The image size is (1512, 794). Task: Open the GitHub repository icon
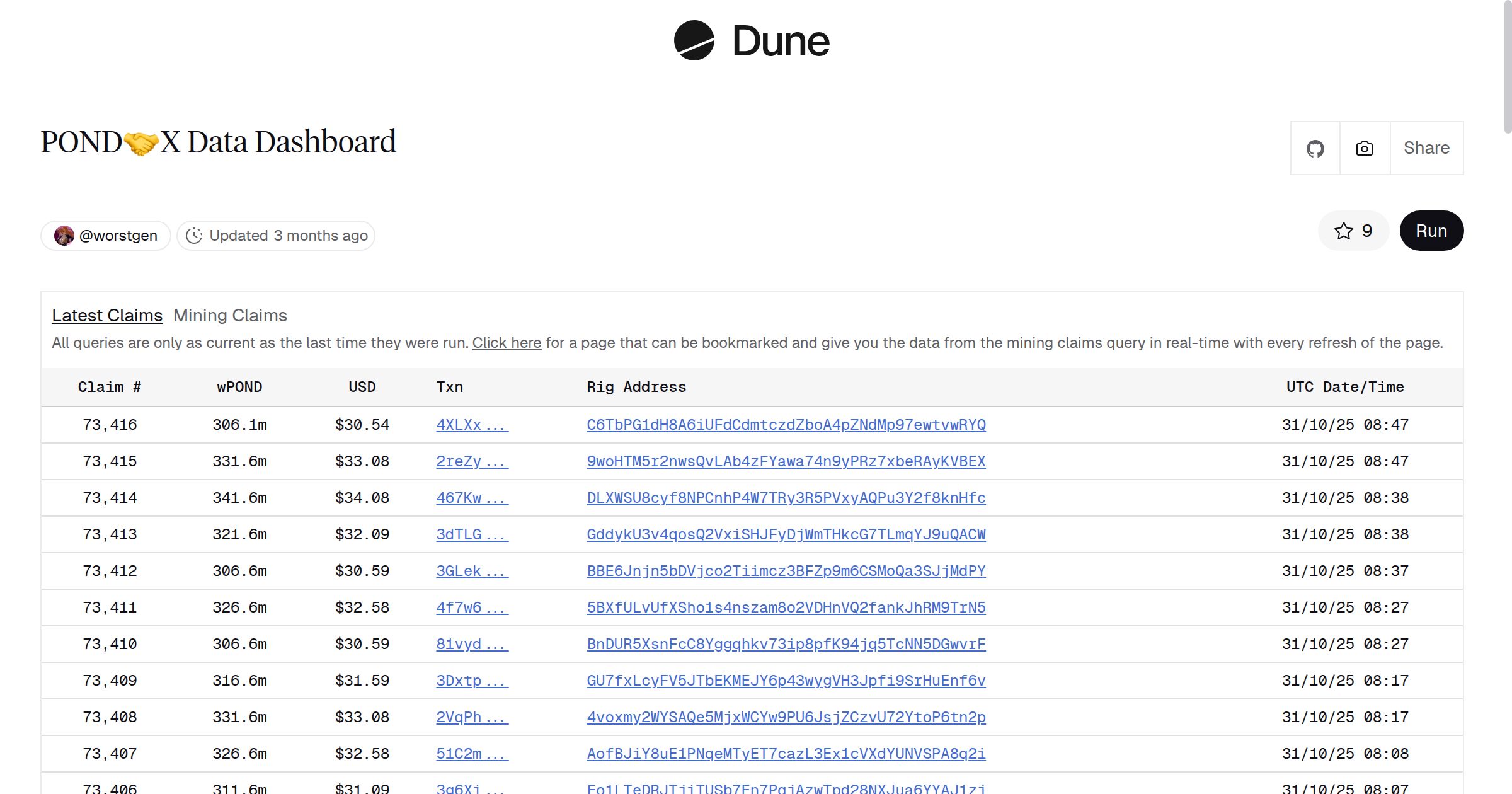[1315, 147]
